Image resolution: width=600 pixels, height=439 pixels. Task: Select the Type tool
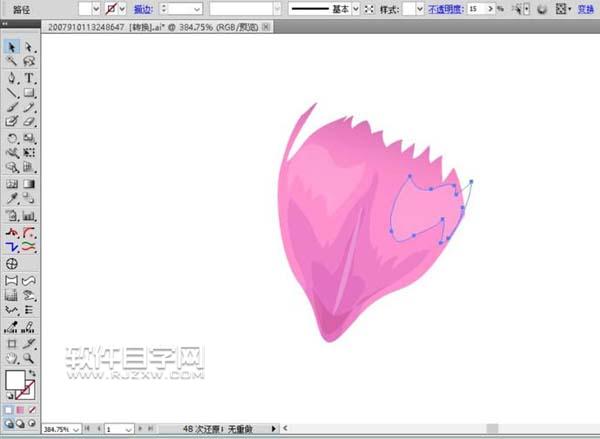click(x=28, y=77)
